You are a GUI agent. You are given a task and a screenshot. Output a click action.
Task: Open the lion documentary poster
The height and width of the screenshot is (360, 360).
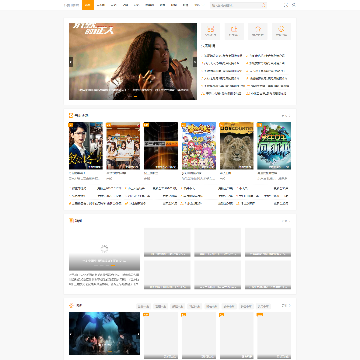(237, 146)
